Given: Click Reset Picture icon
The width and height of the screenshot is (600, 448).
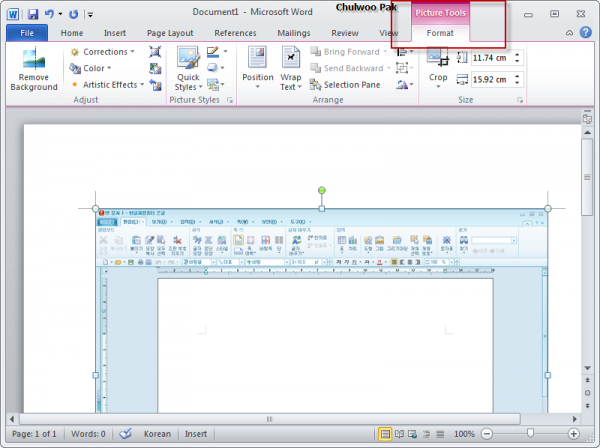Looking at the screenshot, I should tap(155, 85).
